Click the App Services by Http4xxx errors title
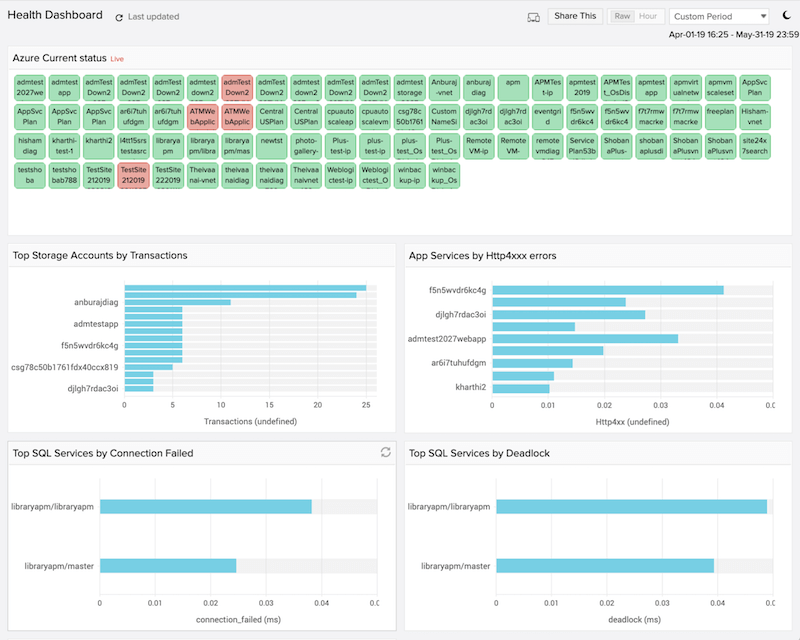Screen dimensions: 800x640 click(x=483, y=256)
